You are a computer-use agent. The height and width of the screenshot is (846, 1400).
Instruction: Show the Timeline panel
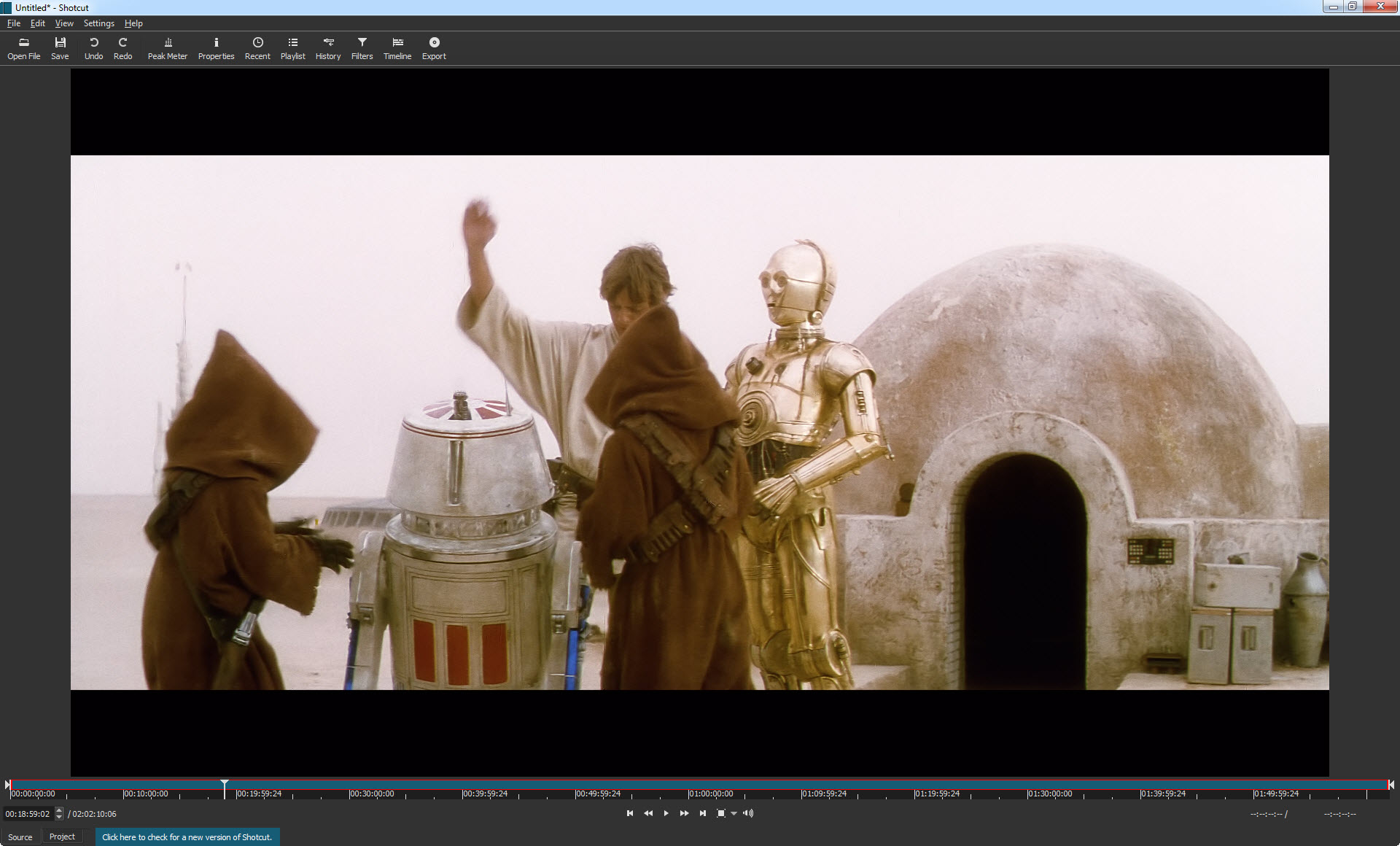pos(397,48)
